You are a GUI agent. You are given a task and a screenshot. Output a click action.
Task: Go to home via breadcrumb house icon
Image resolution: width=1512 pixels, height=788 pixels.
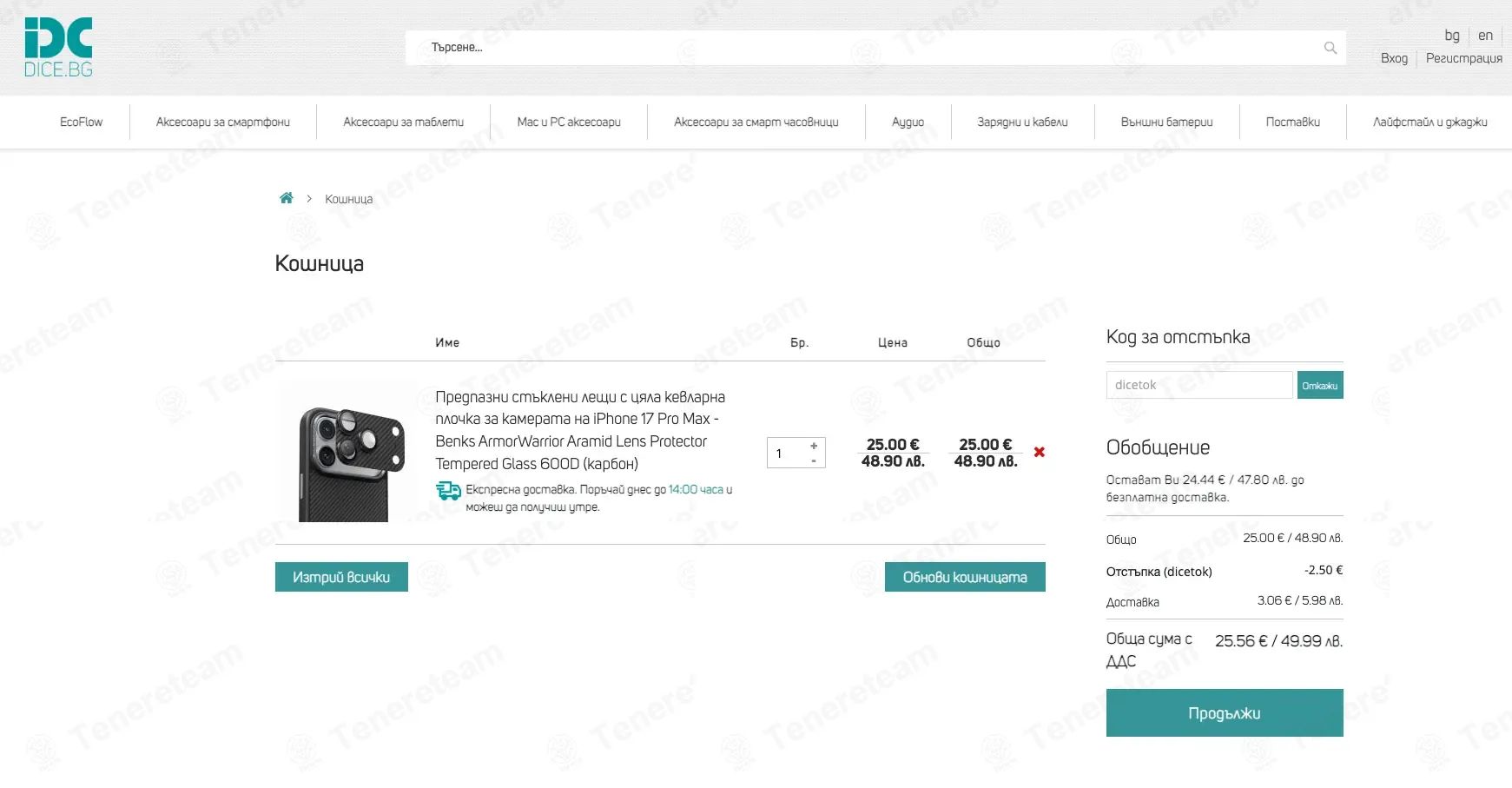286,198
